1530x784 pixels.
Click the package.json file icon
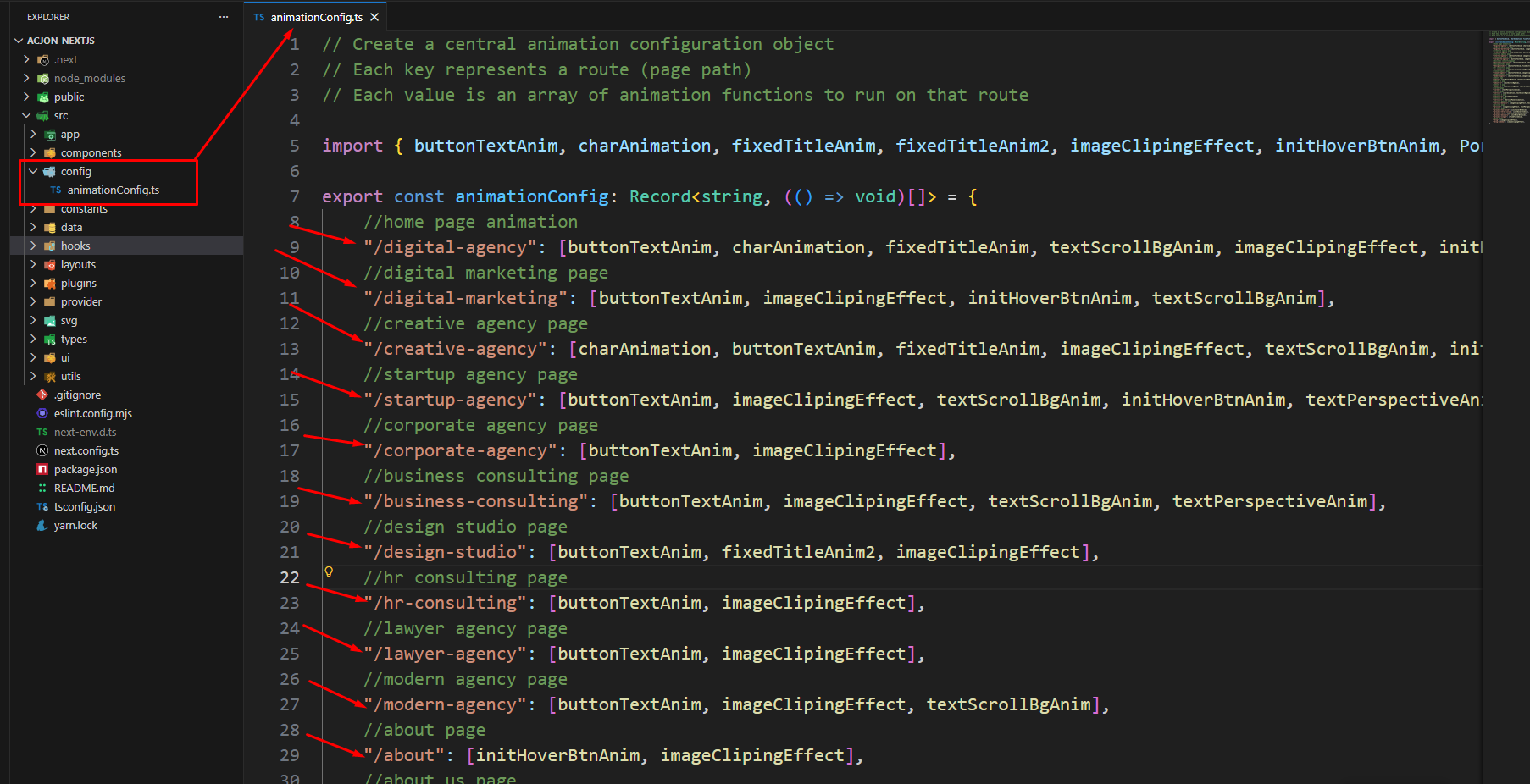click(42, 469)
